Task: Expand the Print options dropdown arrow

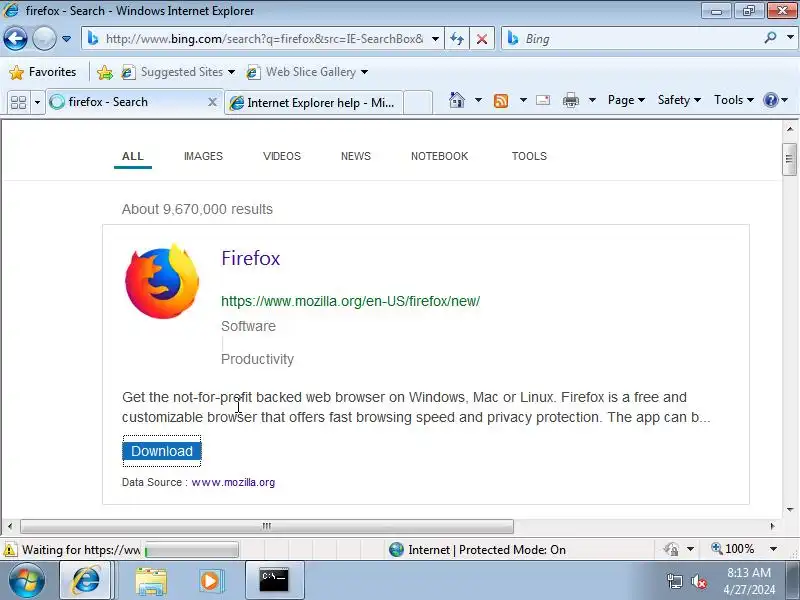Action: [592, 100]
